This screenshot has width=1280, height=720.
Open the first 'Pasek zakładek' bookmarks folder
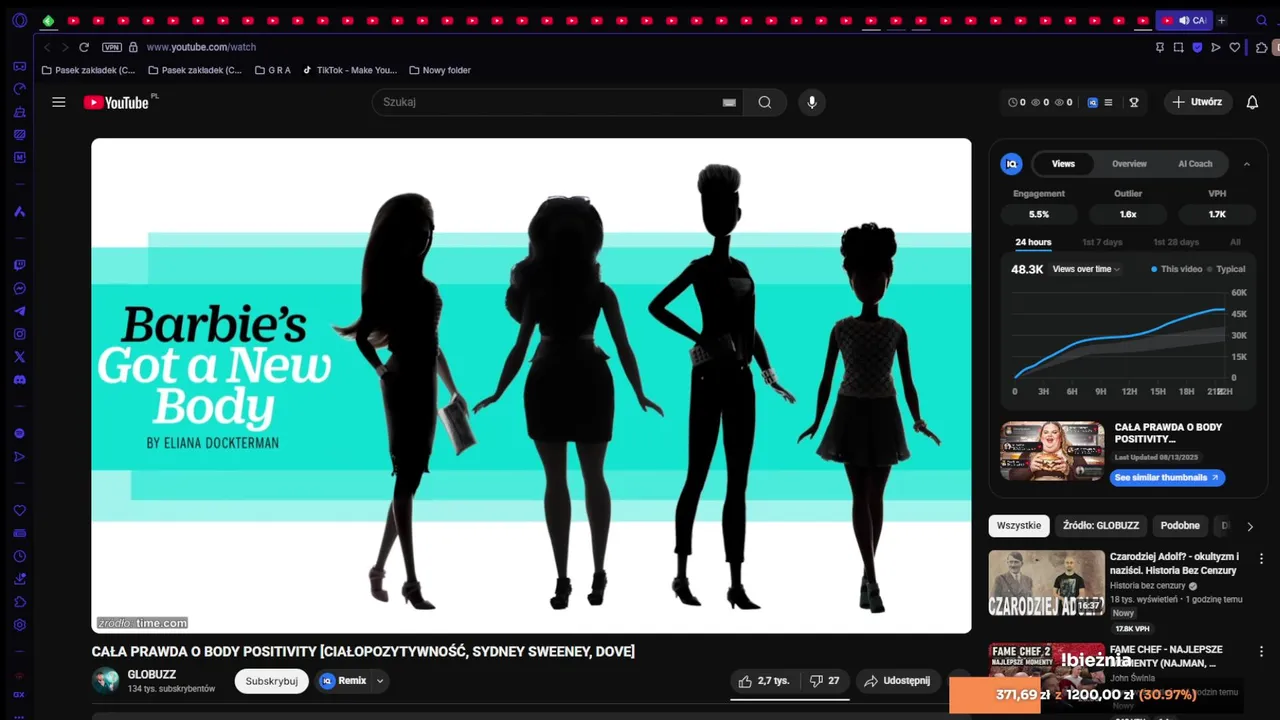coord(89,70)
